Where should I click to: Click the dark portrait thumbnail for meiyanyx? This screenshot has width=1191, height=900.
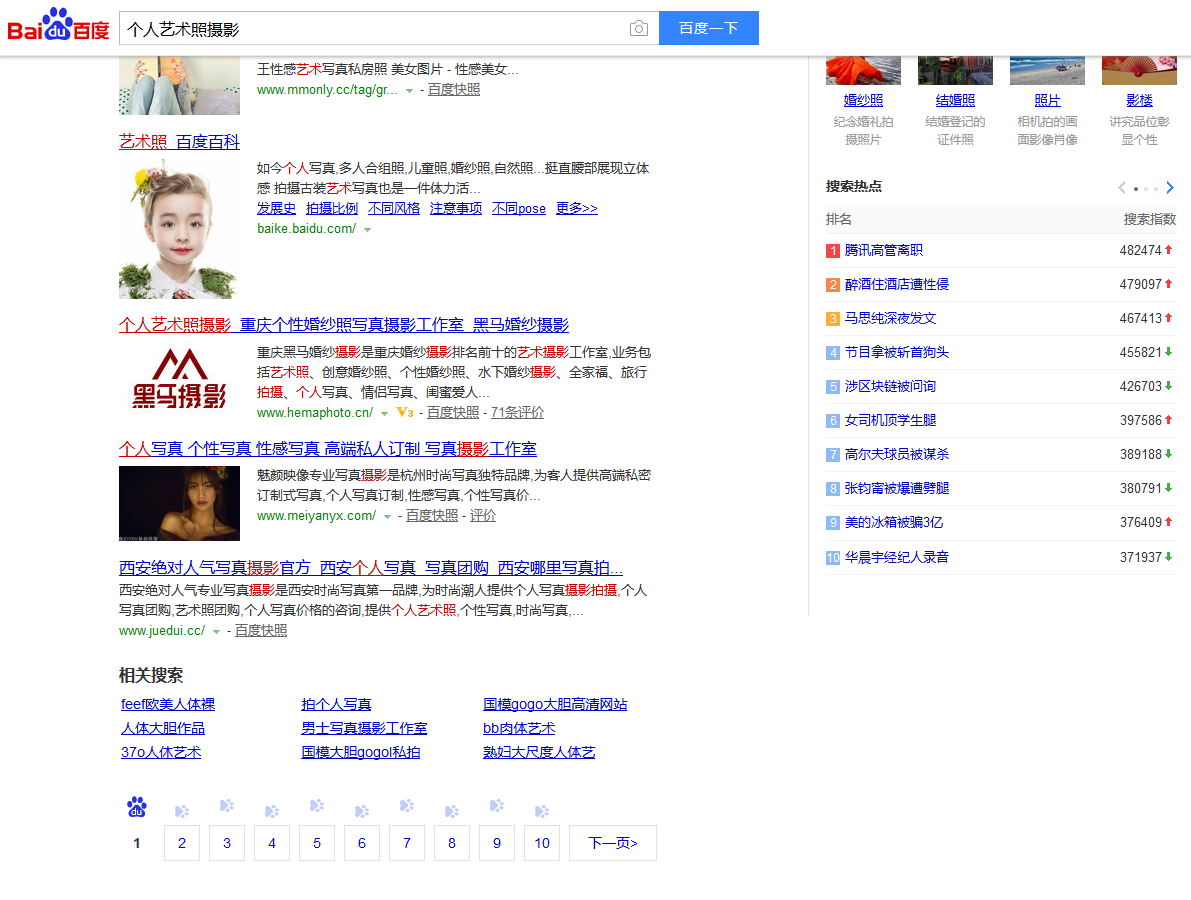(179, 504)
